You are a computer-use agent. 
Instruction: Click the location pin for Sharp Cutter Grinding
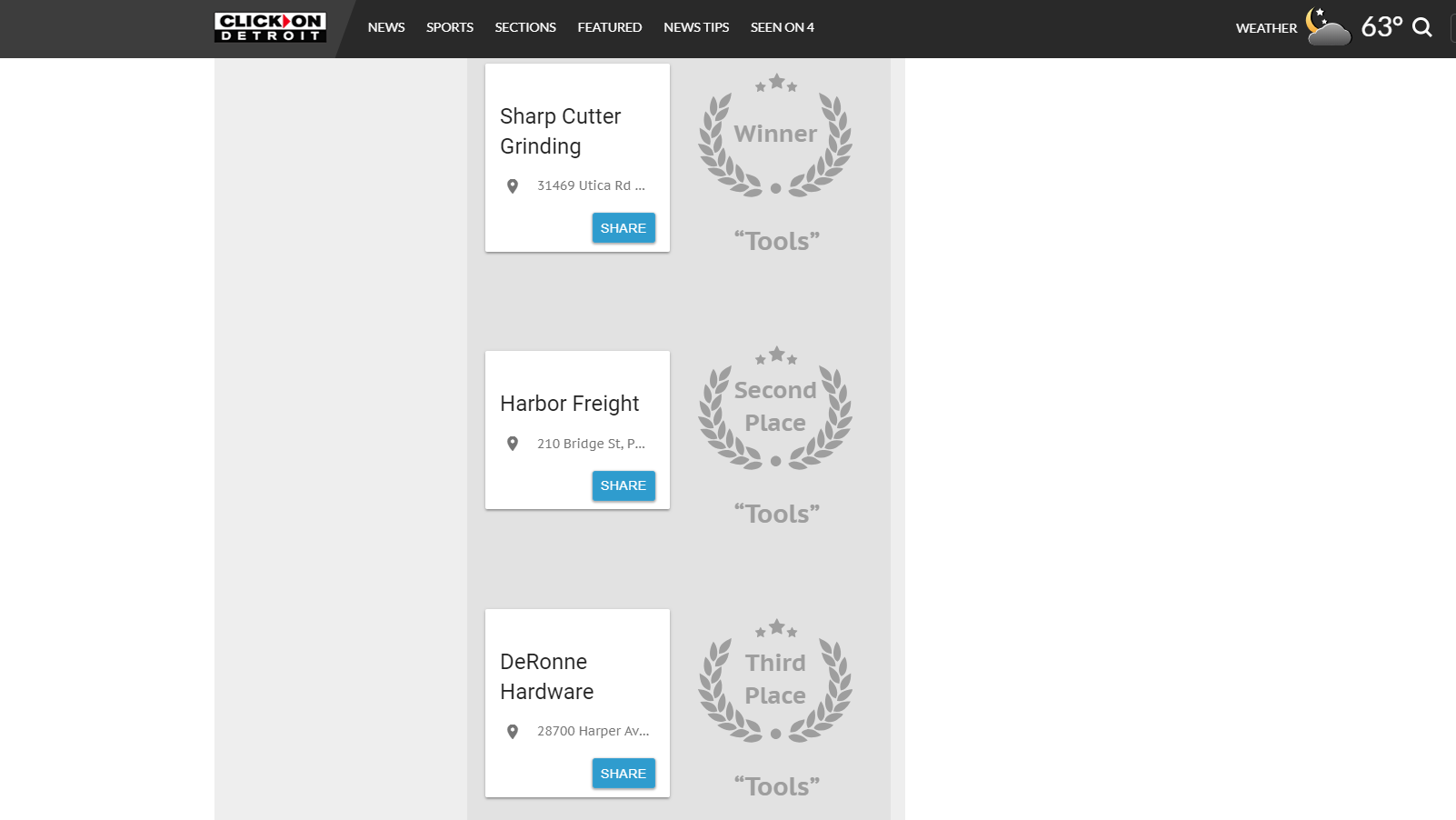tap(512, 185)
